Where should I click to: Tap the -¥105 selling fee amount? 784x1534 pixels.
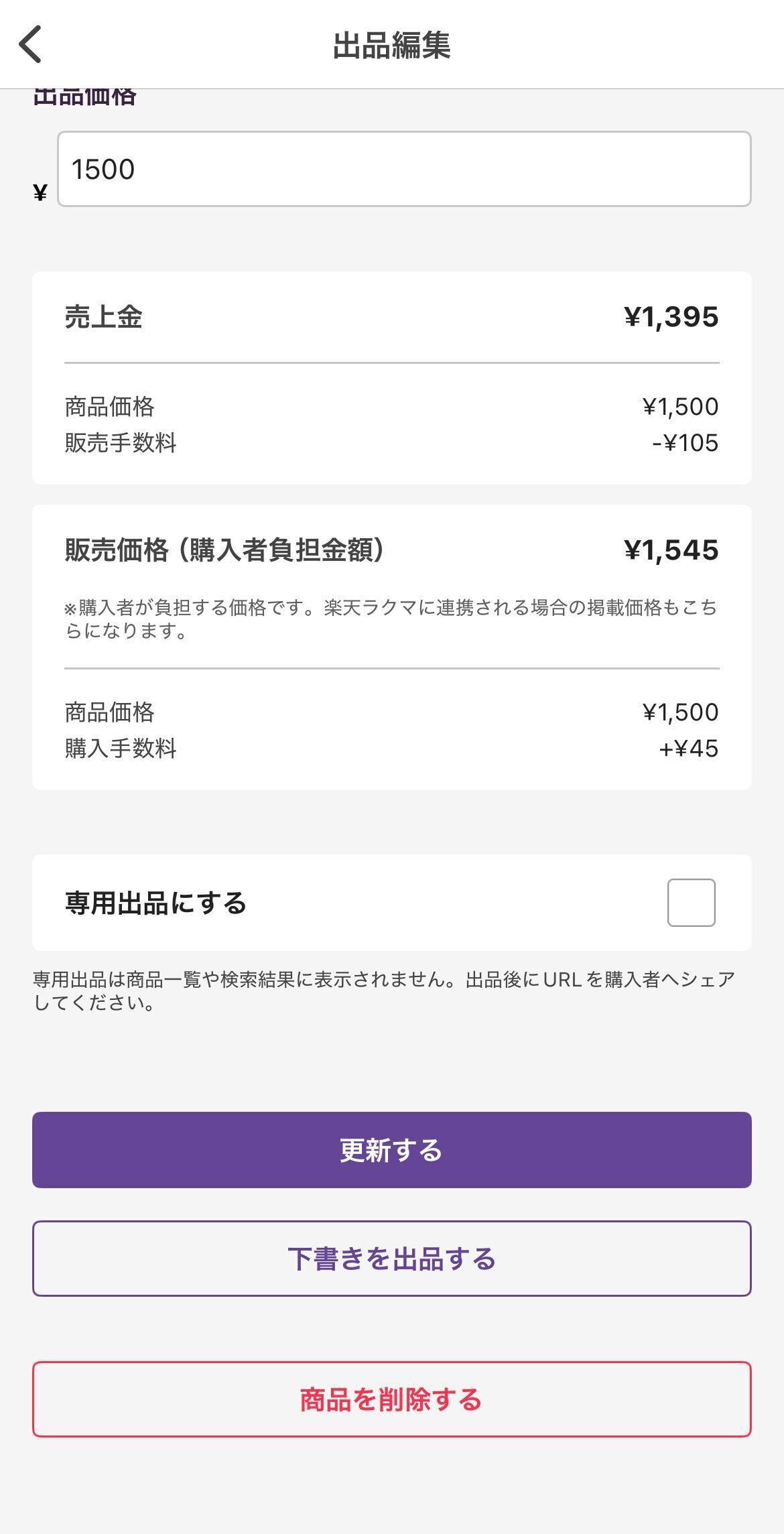point(685,443)
